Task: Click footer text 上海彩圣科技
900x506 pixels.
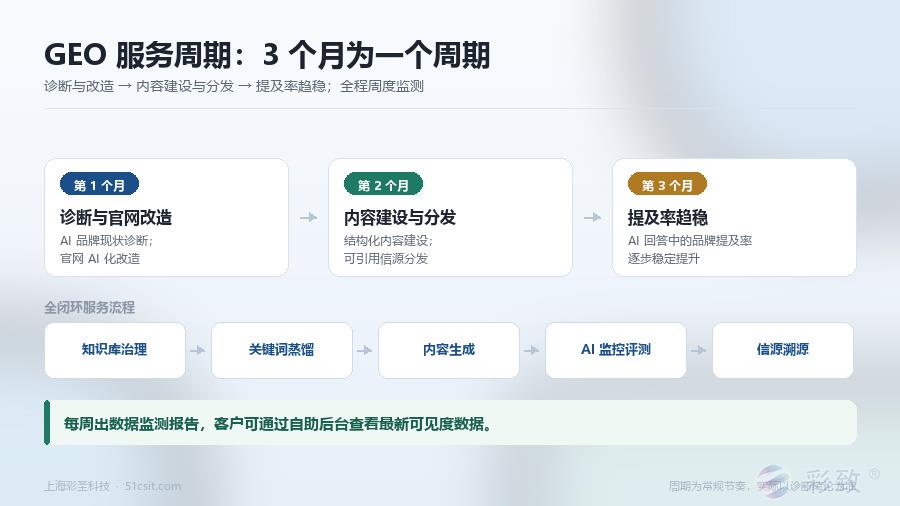Action: [x=77, y=486]
